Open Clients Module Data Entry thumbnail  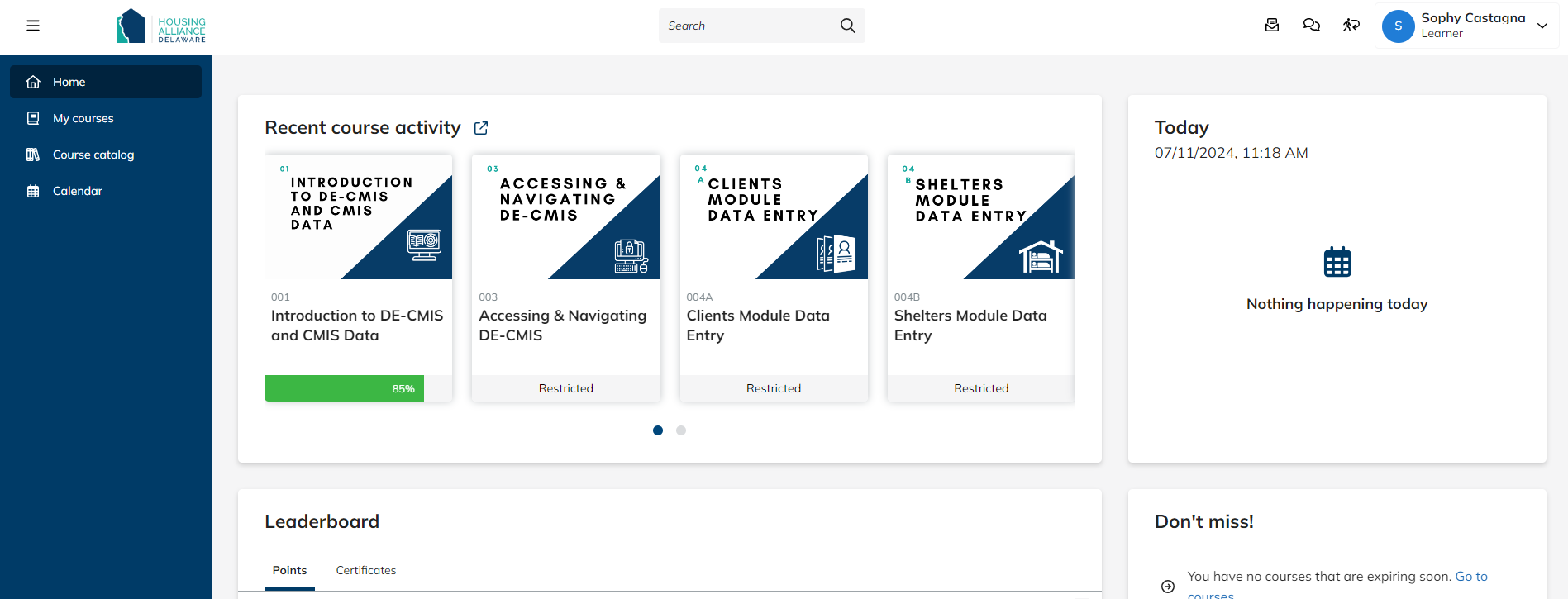click(774, 216)
